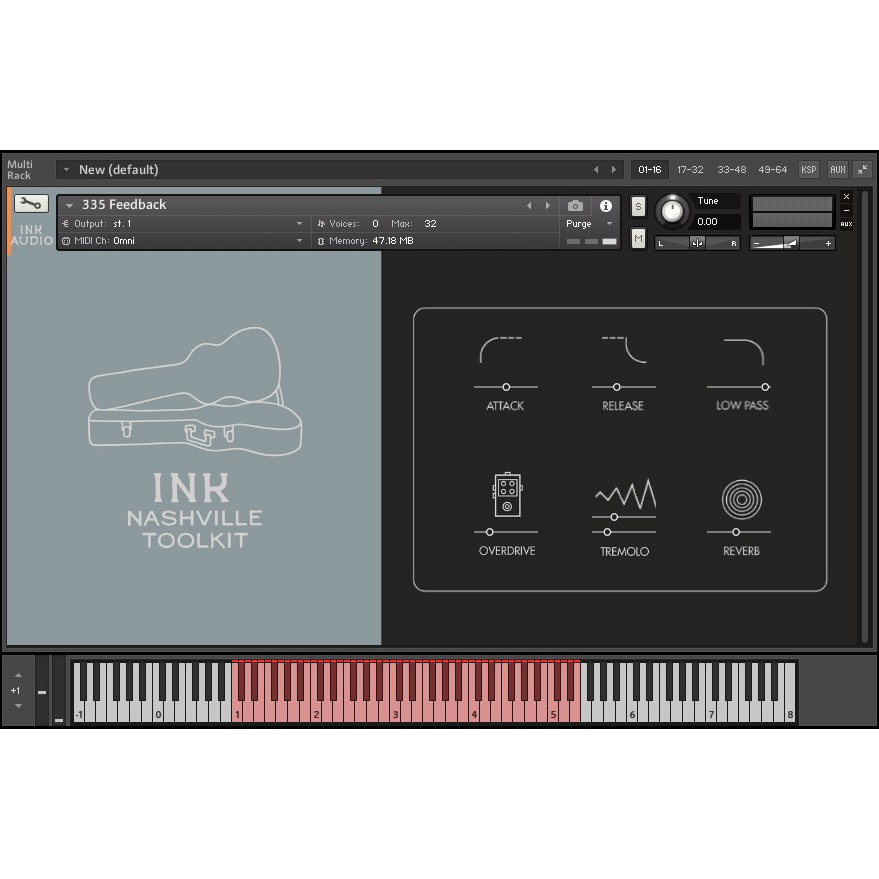Viewport: 879px width, 879px height.
Task: Open the instrument info icon
Action: (605, 206)
